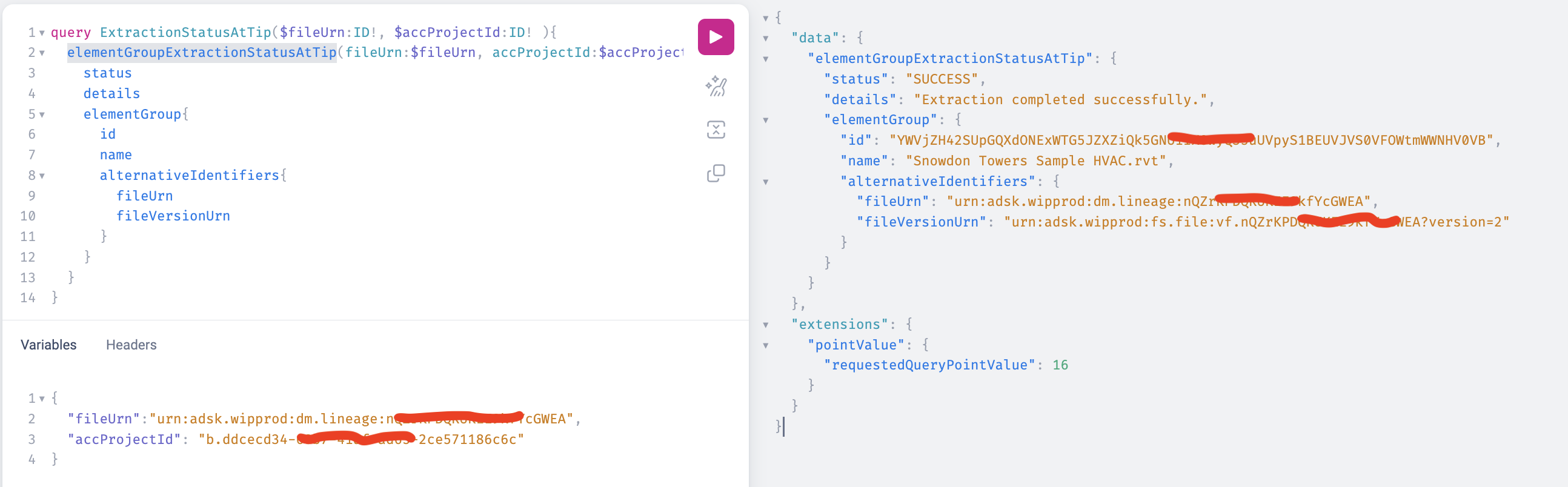The width and height of the screenshot is (1568, 487).
Task: Collapse query line 1 fold arrow
Action: [42, 33]
